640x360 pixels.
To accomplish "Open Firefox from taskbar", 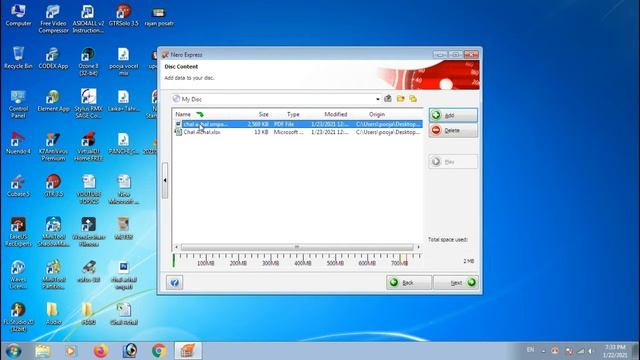I will 100,351.
